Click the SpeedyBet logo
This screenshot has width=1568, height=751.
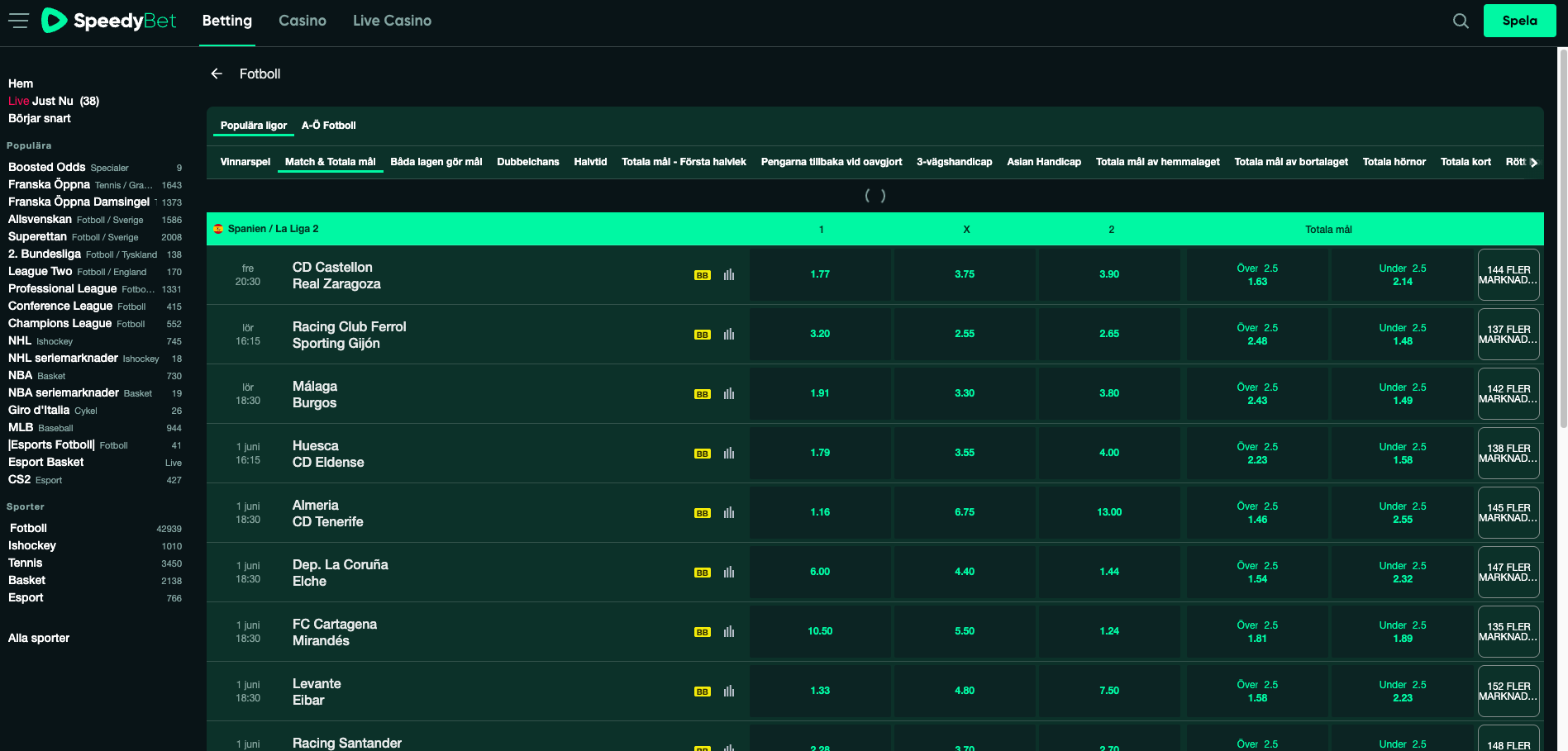pyautogui.click(x=108, y=21)
